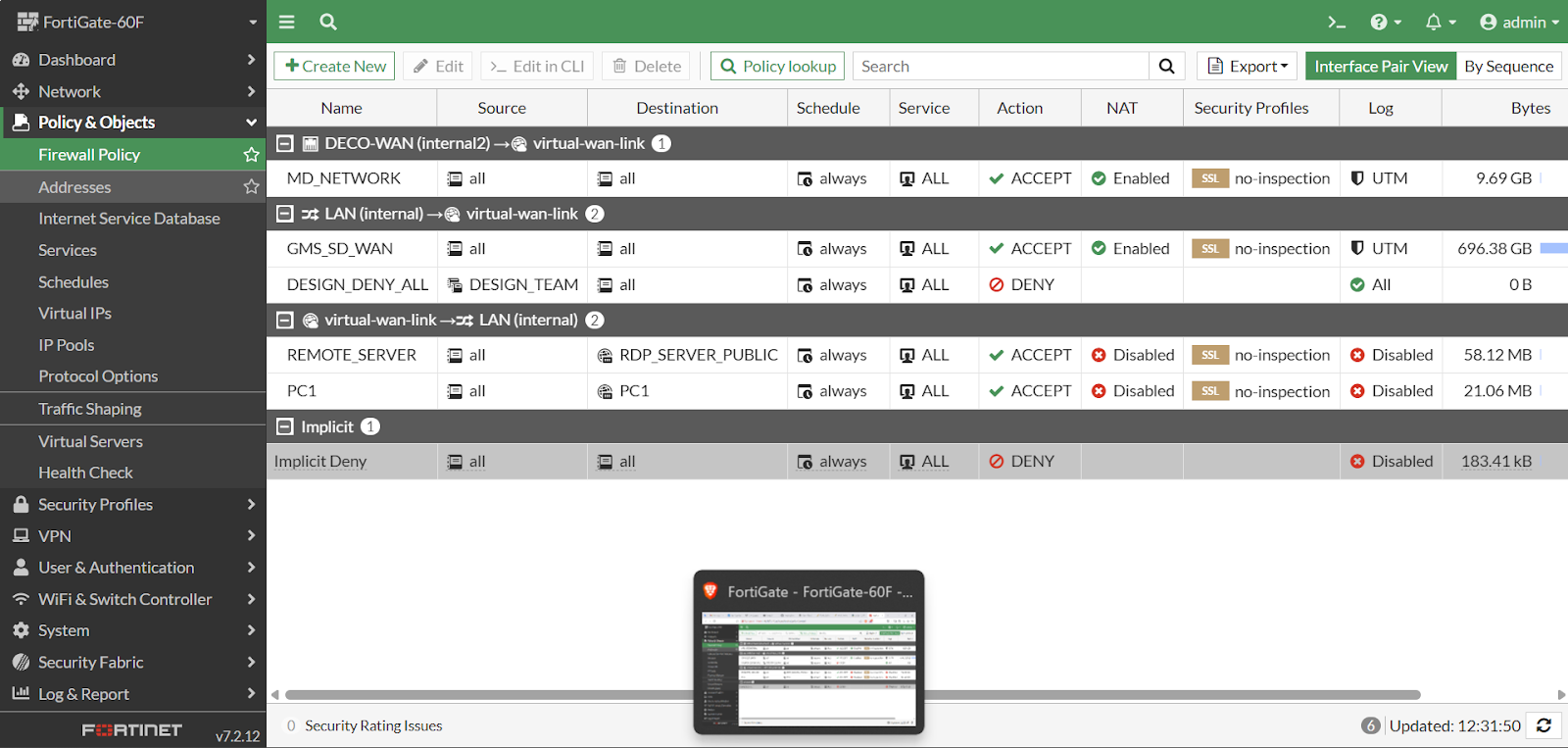Click the DENY icon for DESIGN_DENY_ALL
The height and width of the screenshot is (748, 1568).
pos(997,284)
